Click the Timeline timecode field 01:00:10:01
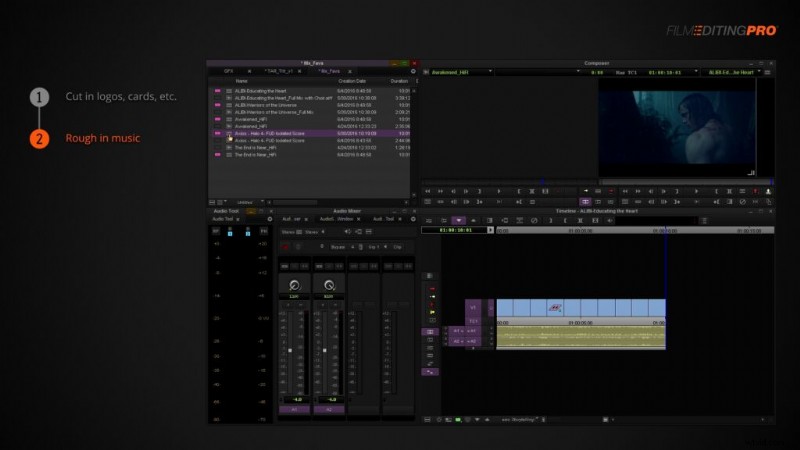This screenshot has height=450, width=800. (x=456, y=230)
